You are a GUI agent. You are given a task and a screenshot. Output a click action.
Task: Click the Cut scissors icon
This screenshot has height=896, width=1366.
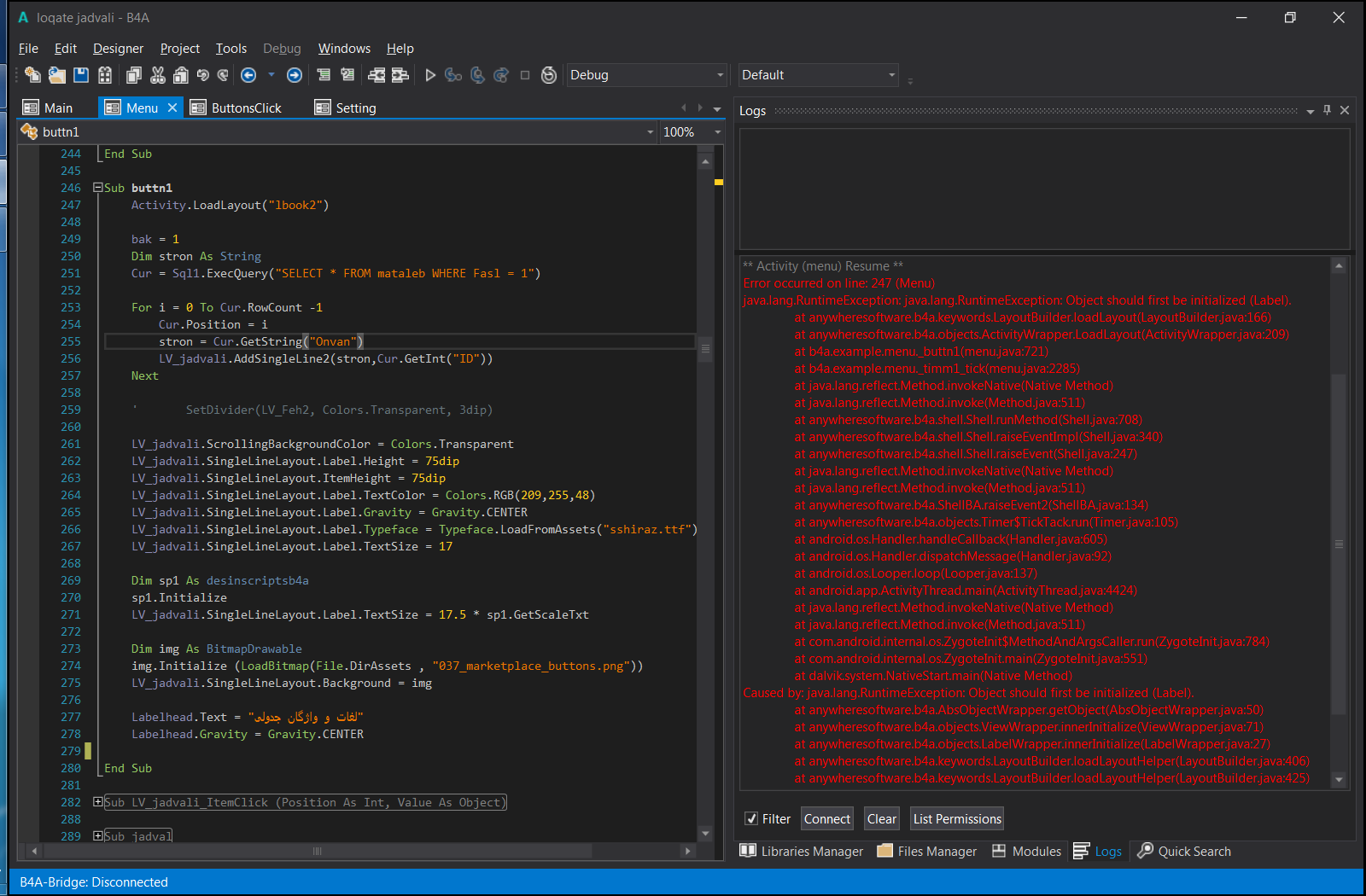tap(158, 75)
